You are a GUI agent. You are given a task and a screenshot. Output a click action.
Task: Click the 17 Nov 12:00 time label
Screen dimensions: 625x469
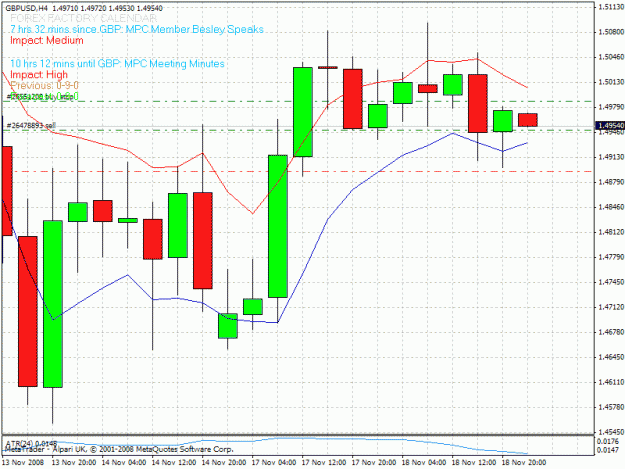324,463
